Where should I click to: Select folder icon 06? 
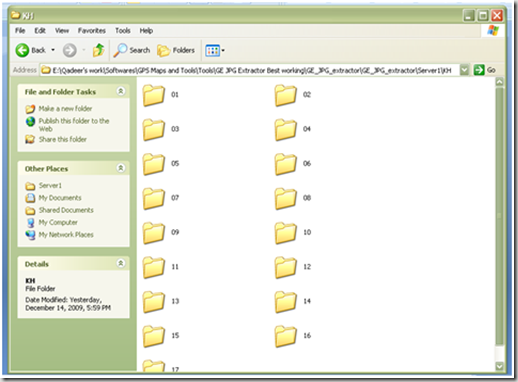tap(286, 164)
